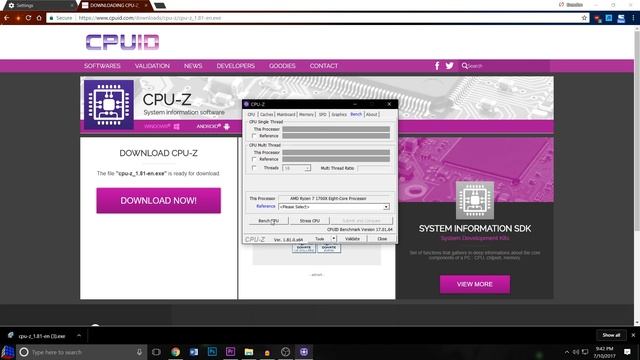Click the System Information SDK chip icon

pyautogui.click(x=475, y=200)
